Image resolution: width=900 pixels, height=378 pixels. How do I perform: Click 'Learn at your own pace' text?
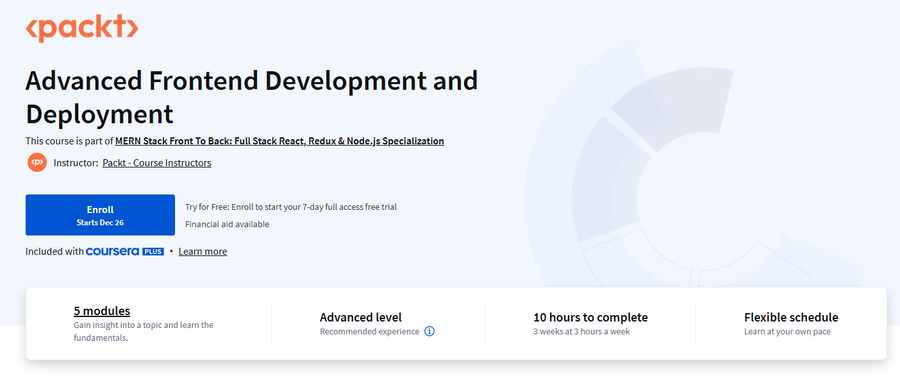(x=788, y=332)
